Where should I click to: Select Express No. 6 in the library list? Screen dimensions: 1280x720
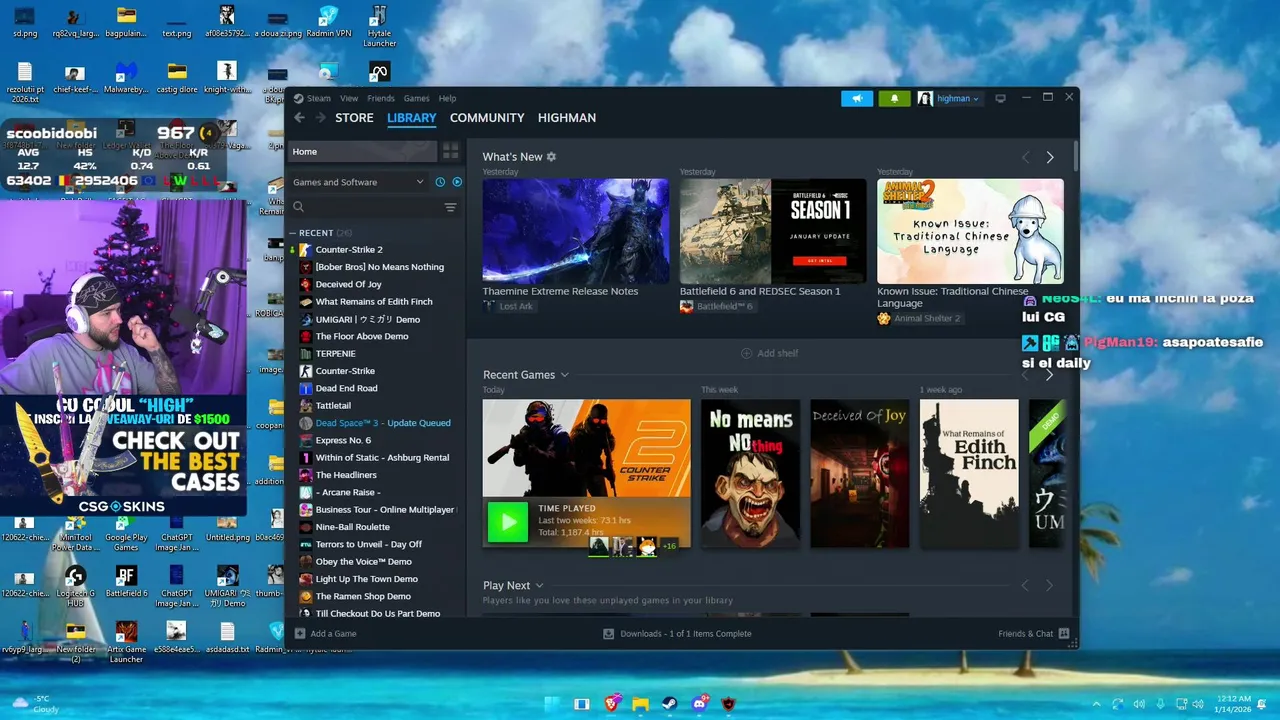(343, 440)
